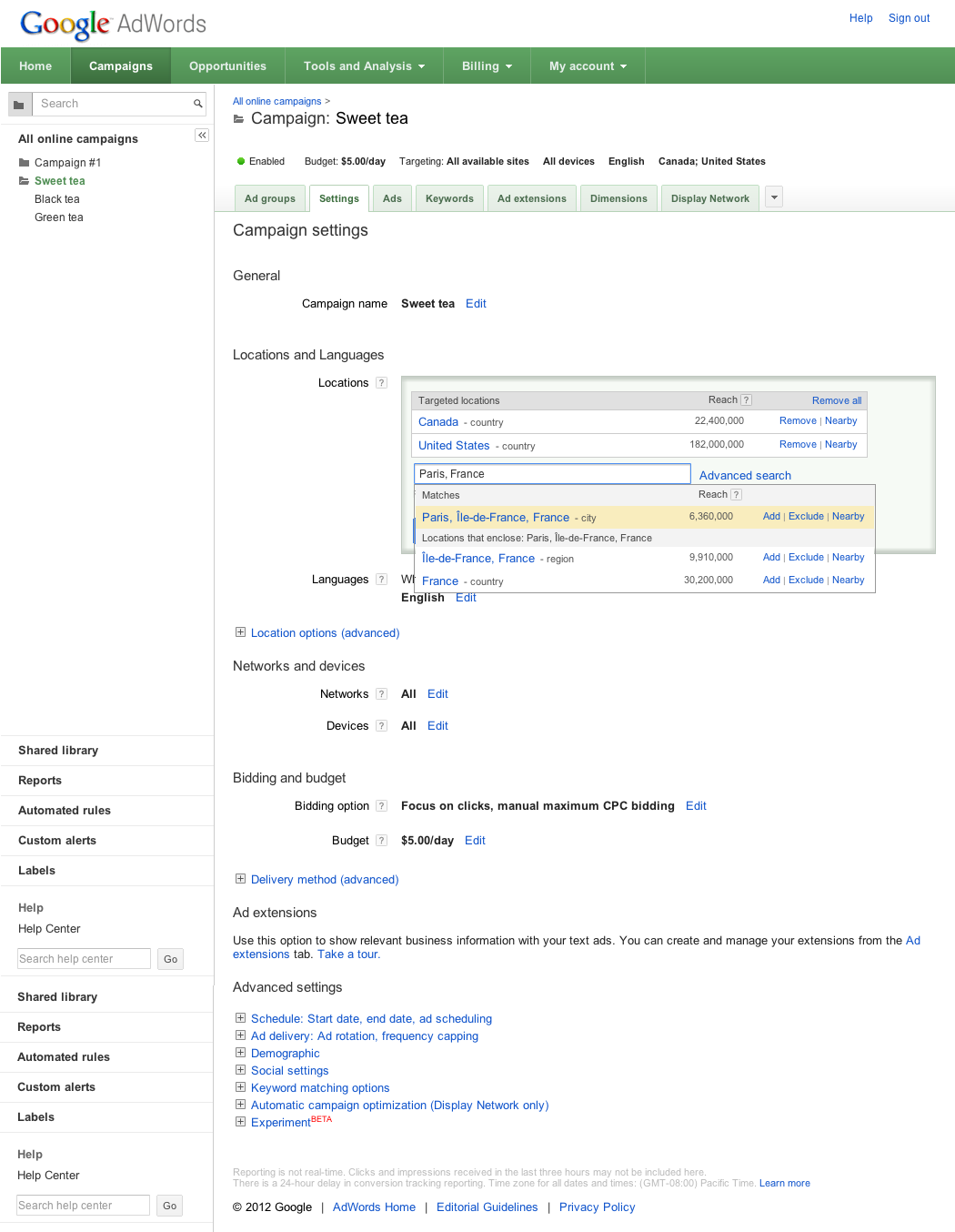Open Tools and Analysis menu
This screenshot has width=955, height=1232.
pos(364,66)
